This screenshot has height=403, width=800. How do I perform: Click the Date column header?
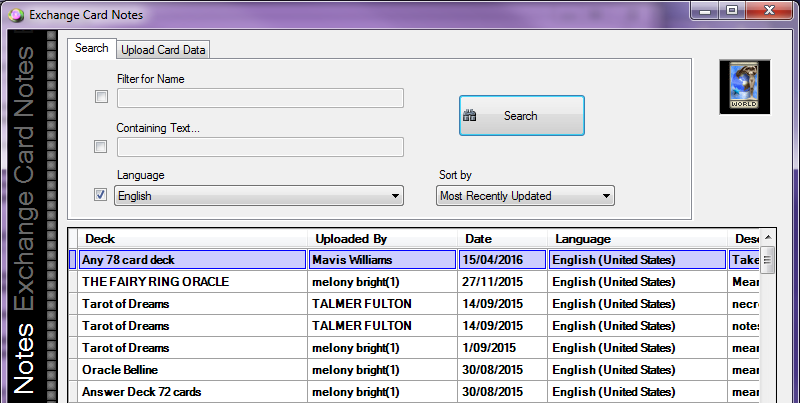point(502,239)
